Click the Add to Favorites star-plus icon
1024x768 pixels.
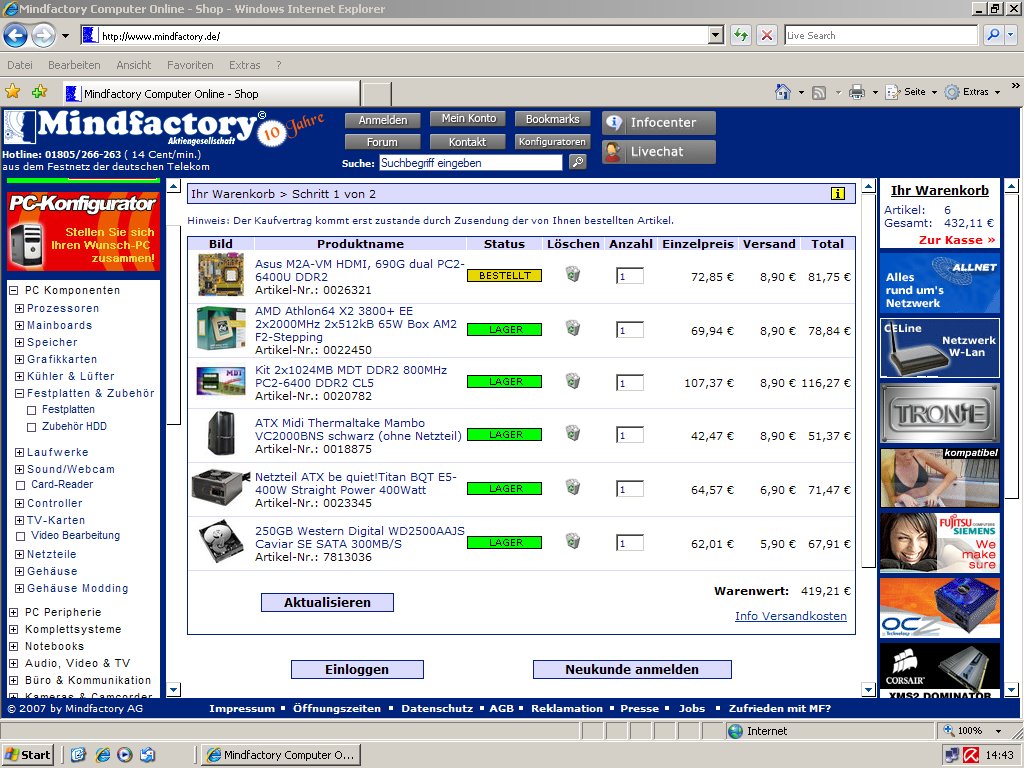coord(39,92)
